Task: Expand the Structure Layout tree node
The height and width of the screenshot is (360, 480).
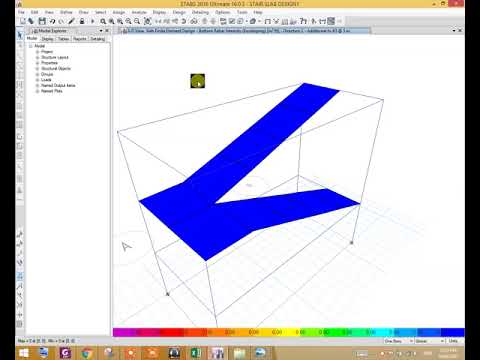Action: pos(37,57)
